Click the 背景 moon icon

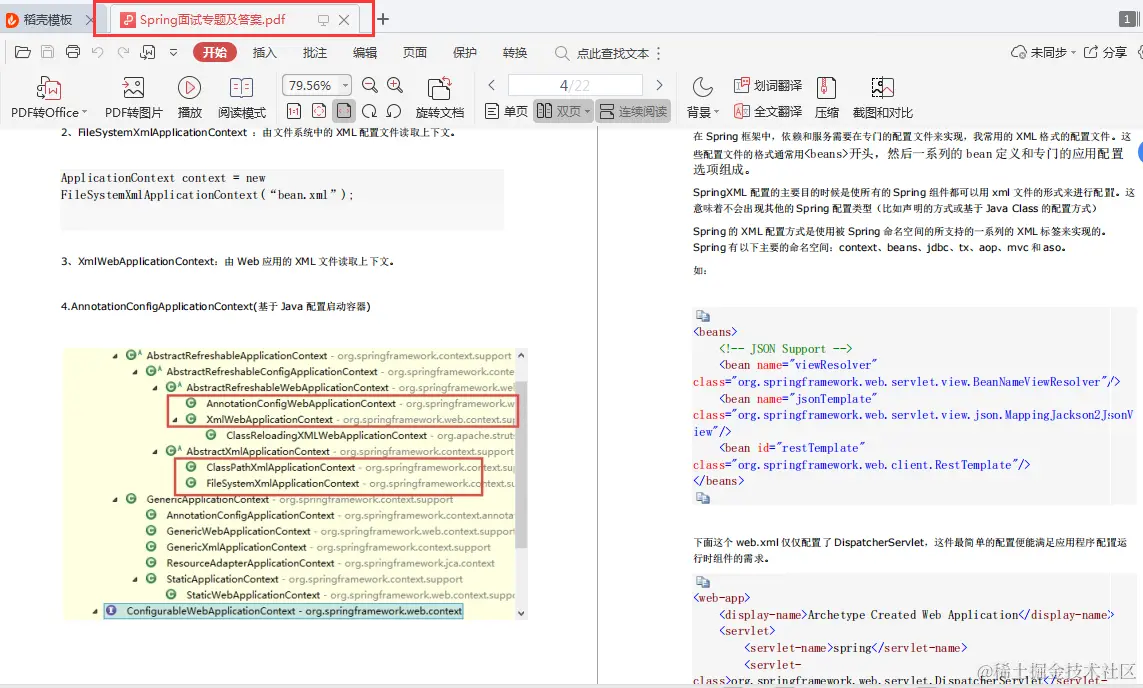(x=703, y=87)
